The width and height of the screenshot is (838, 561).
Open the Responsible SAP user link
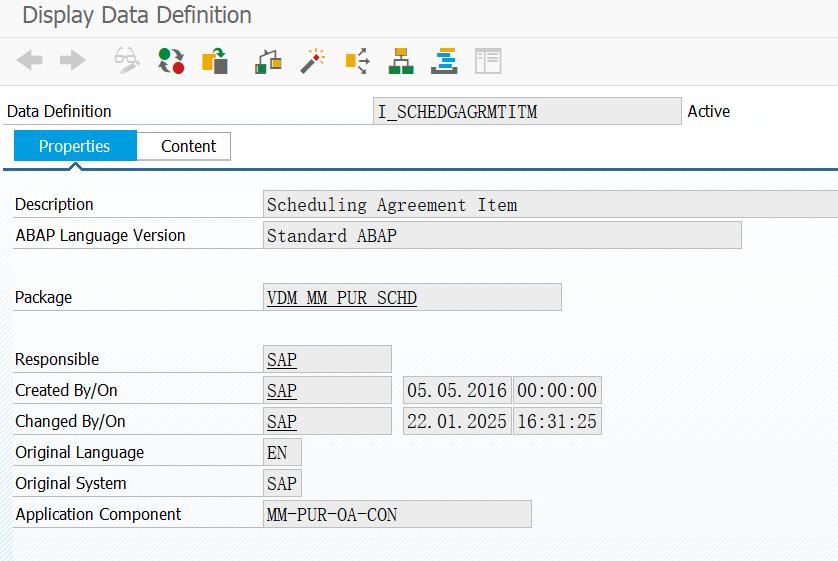pyautogui.click(x=282, y=360)
